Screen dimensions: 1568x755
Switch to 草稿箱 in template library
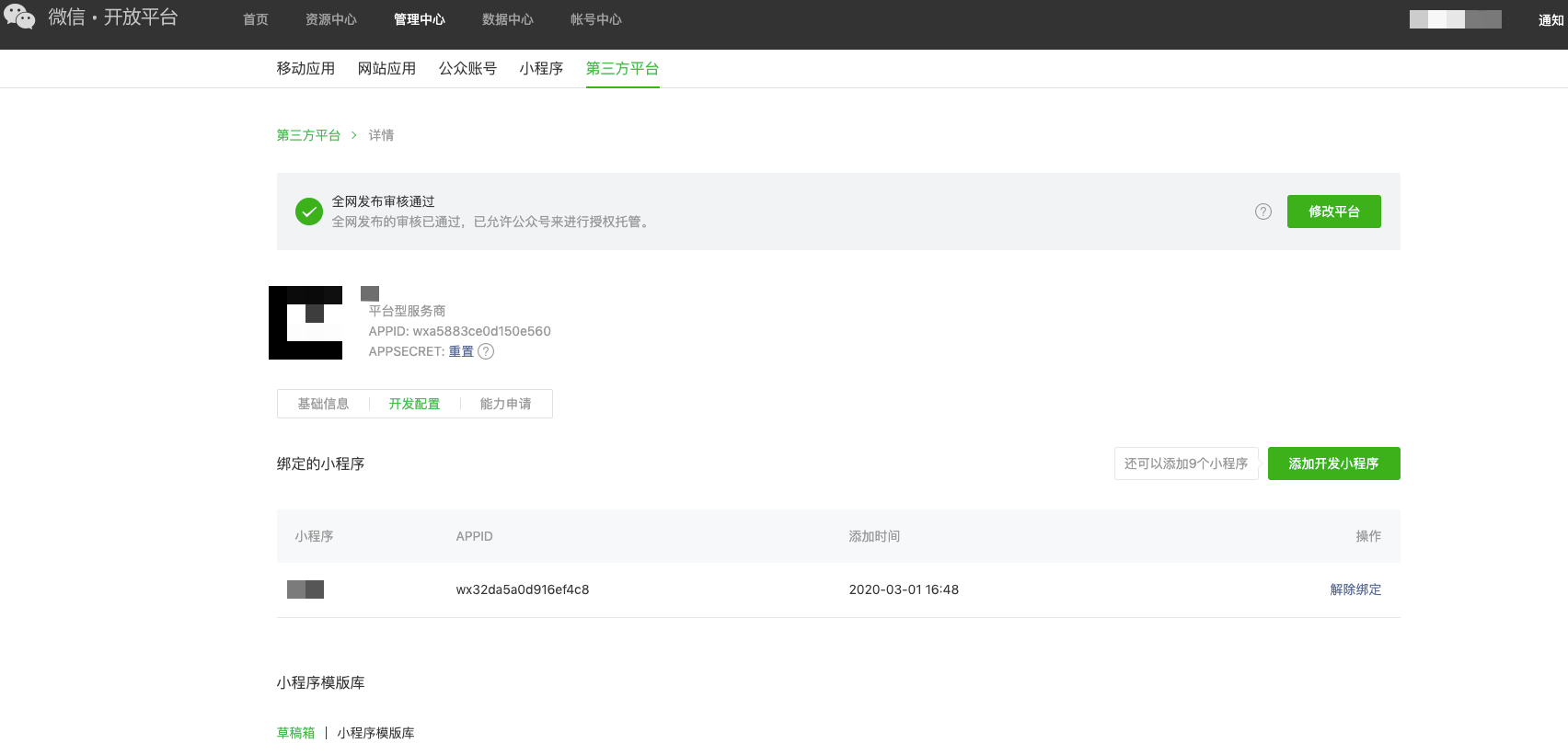coord(296,733)
